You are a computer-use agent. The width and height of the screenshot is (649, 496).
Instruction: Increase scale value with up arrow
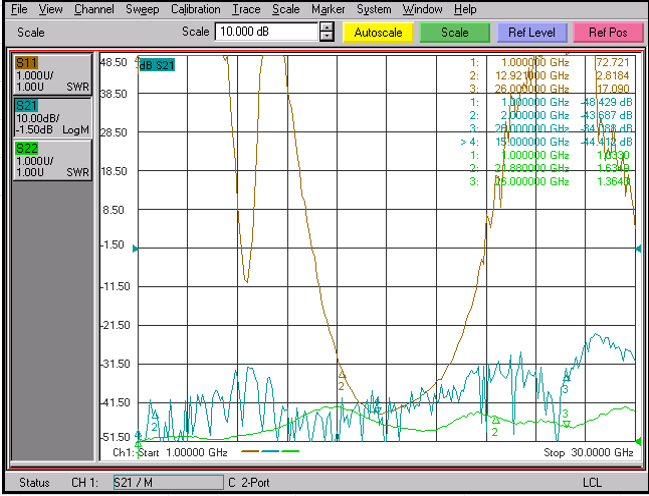[x=326, y=27]
